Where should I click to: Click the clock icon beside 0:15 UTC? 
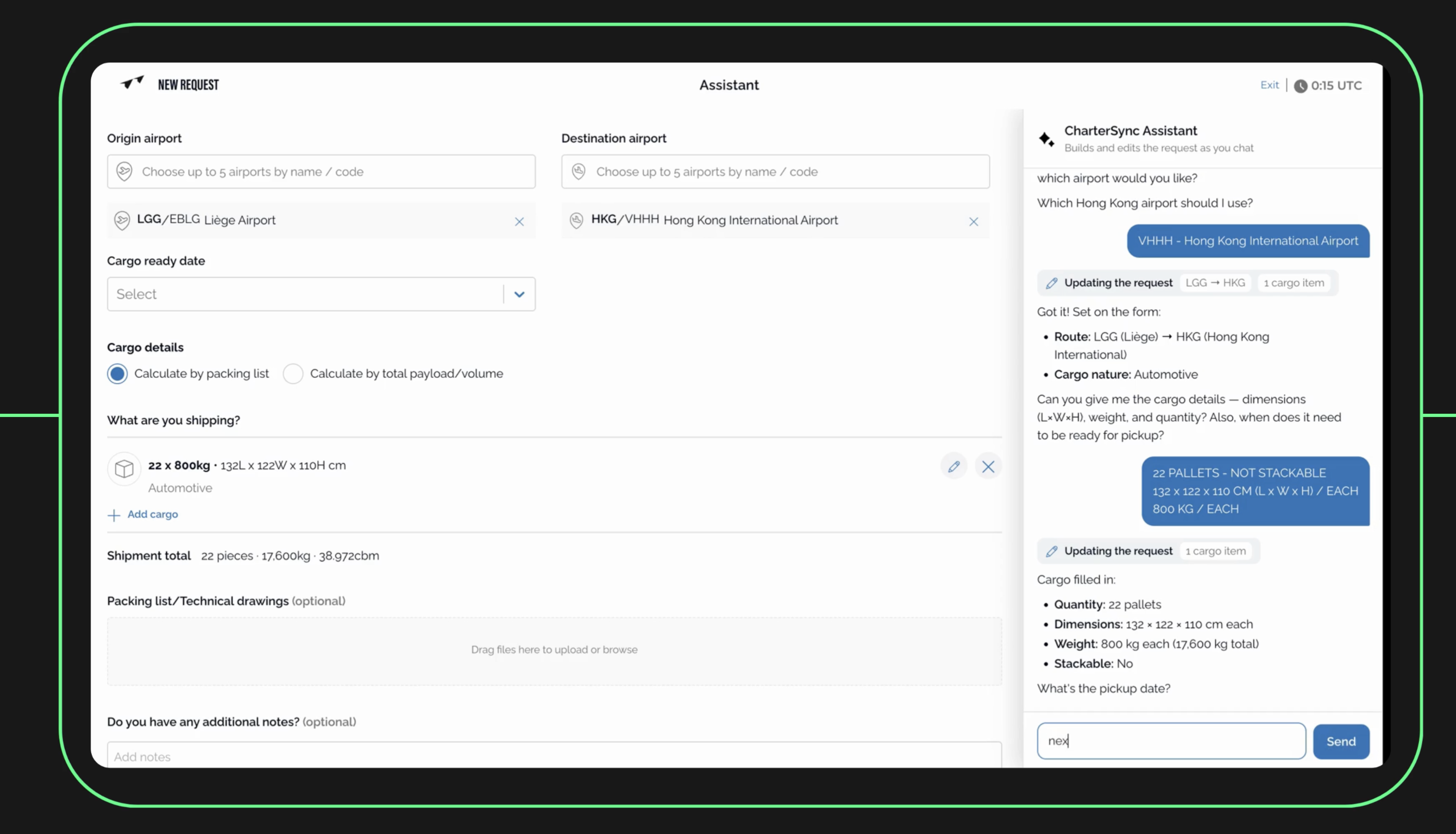[x=1301, y=86]
